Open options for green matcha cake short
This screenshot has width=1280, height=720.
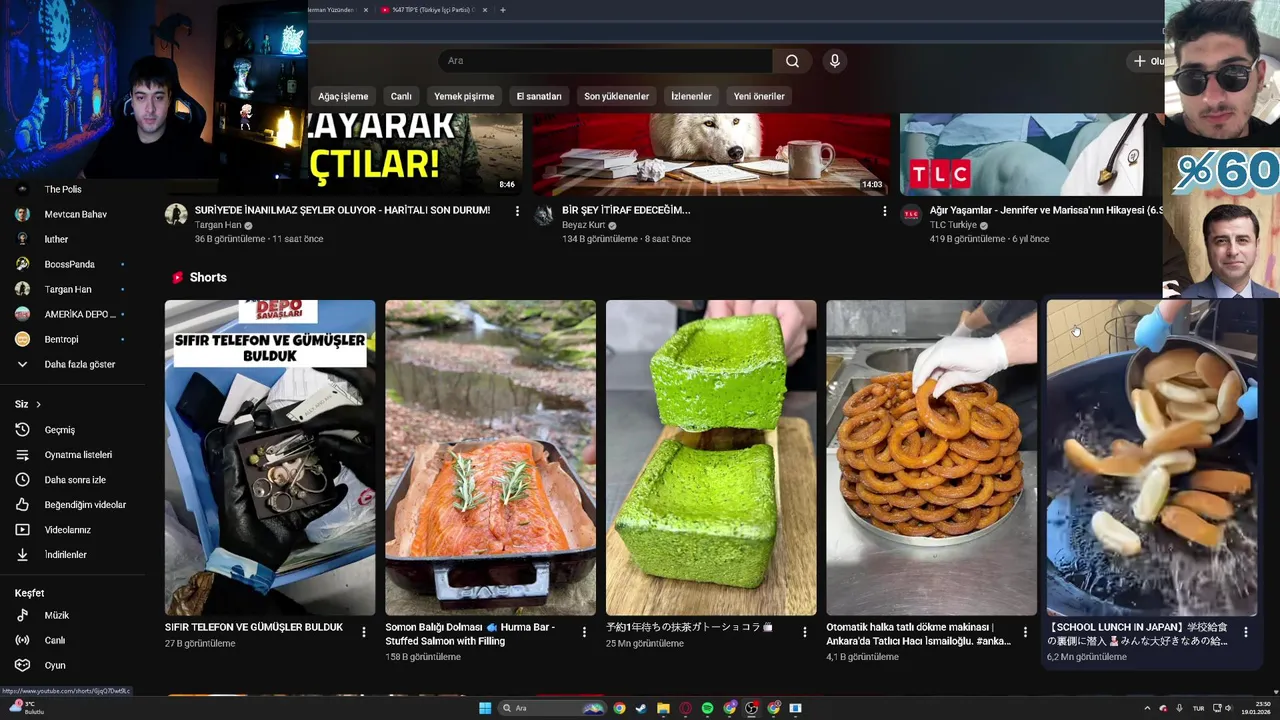(805, 632)
